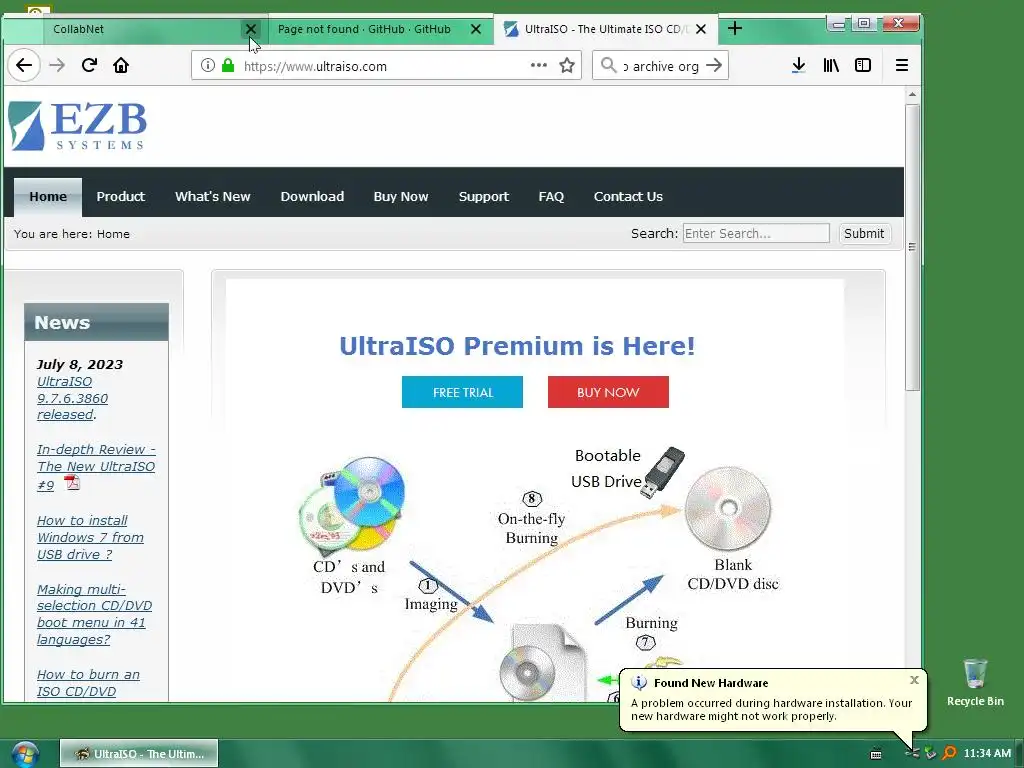Focus the Enter Search site field
Viewport: 1024px width, 768px height.
click(756, 234)
